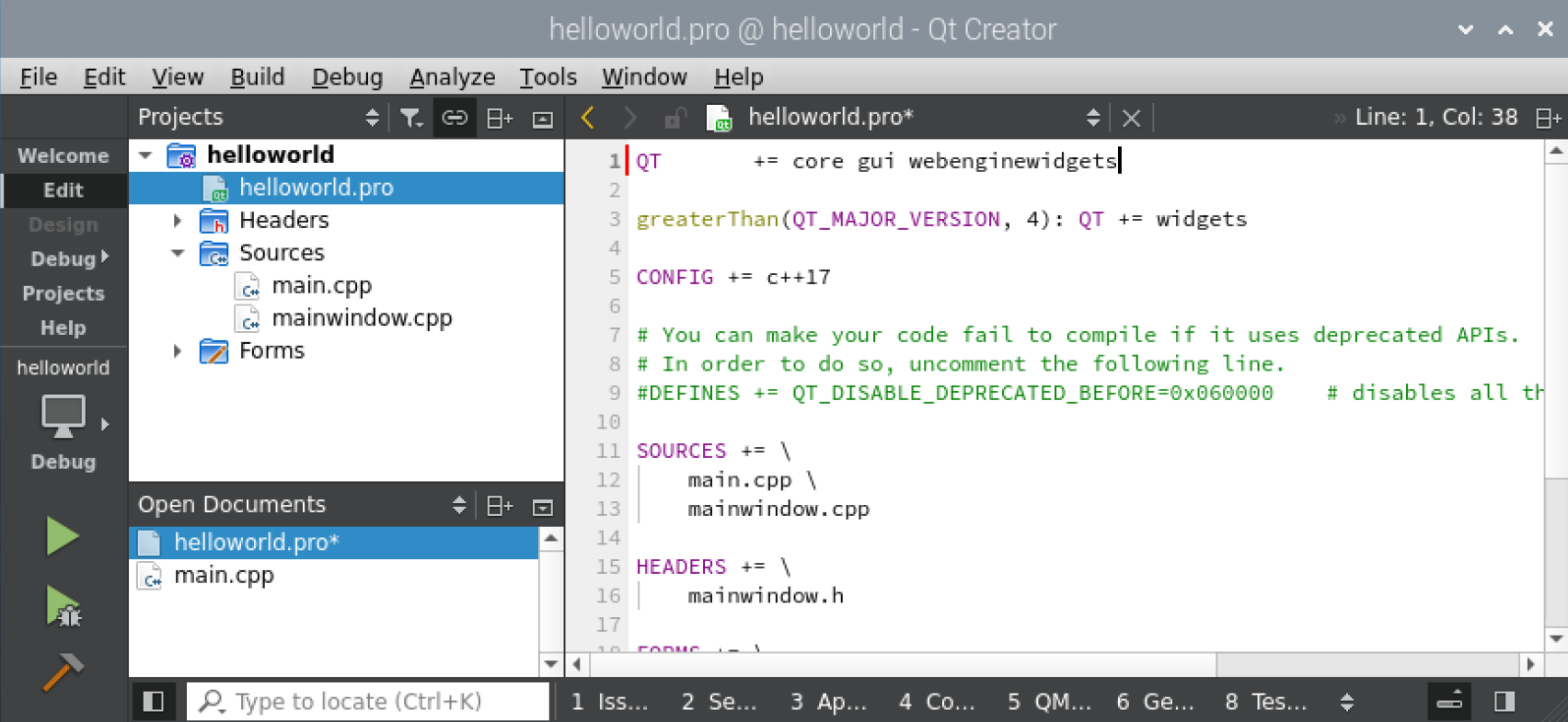Open the 4 Compile Output pane
This screenshot has width=1568, height=722.
point(937,702)
